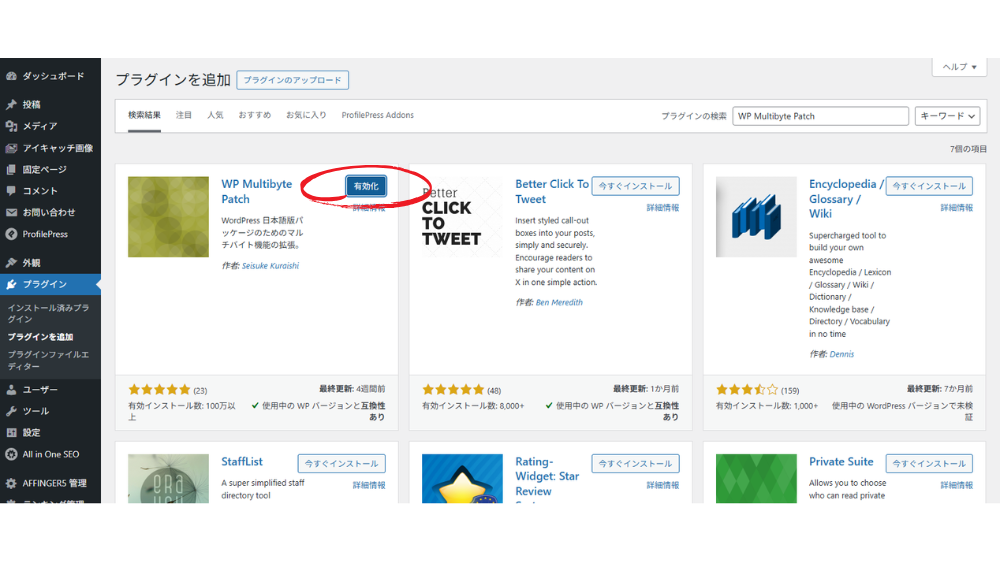
Task: Open the Rating-Widget star thumbnail
Action: pos(462,478)
